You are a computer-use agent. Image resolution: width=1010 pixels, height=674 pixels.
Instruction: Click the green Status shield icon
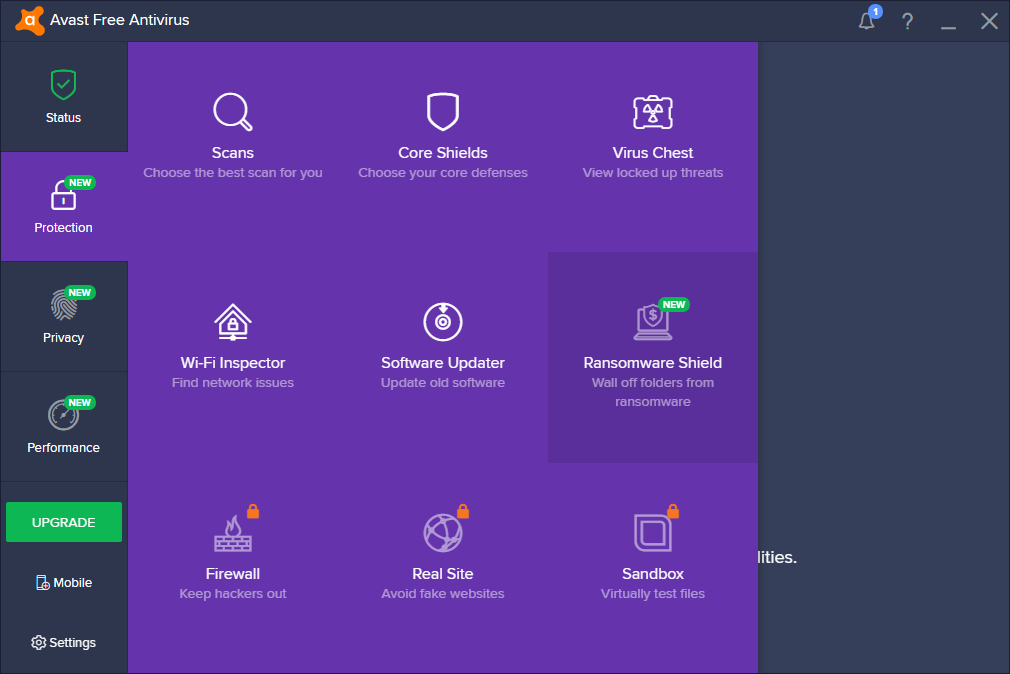click(x=63, y=84)
